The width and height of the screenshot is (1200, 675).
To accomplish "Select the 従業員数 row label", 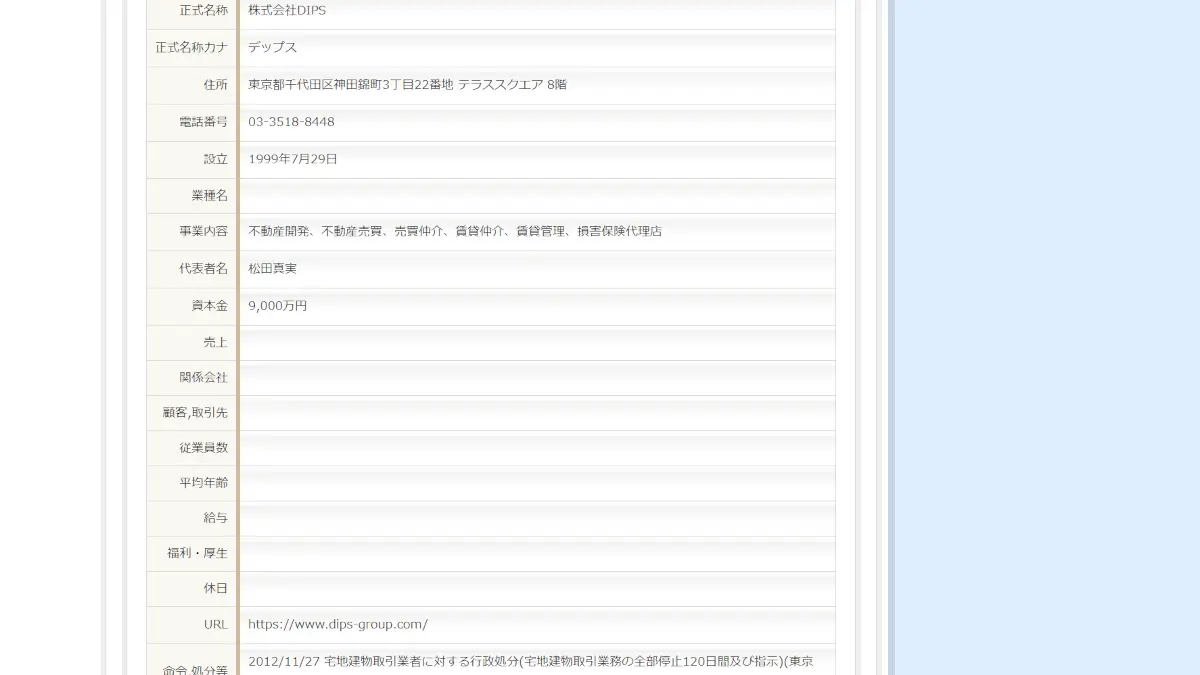I will [203, 448].
